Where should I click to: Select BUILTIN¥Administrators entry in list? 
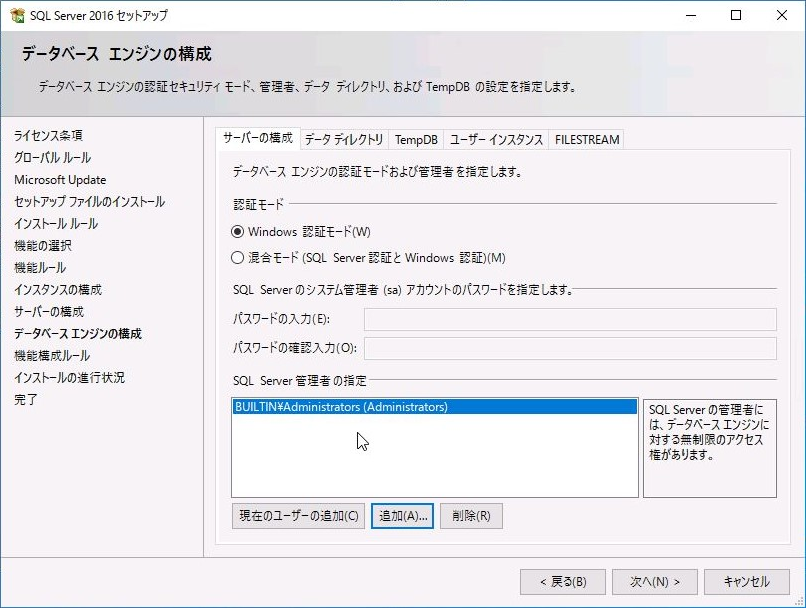[x=435, y=407]
